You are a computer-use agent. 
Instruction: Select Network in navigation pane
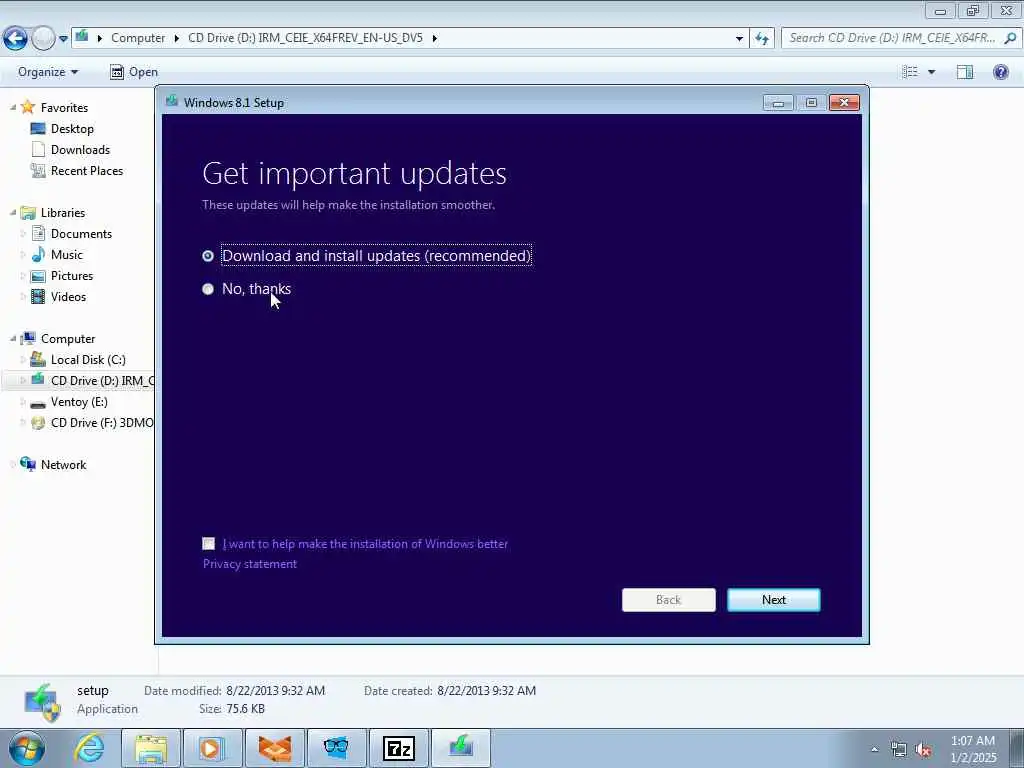click(x=63, y=465)
